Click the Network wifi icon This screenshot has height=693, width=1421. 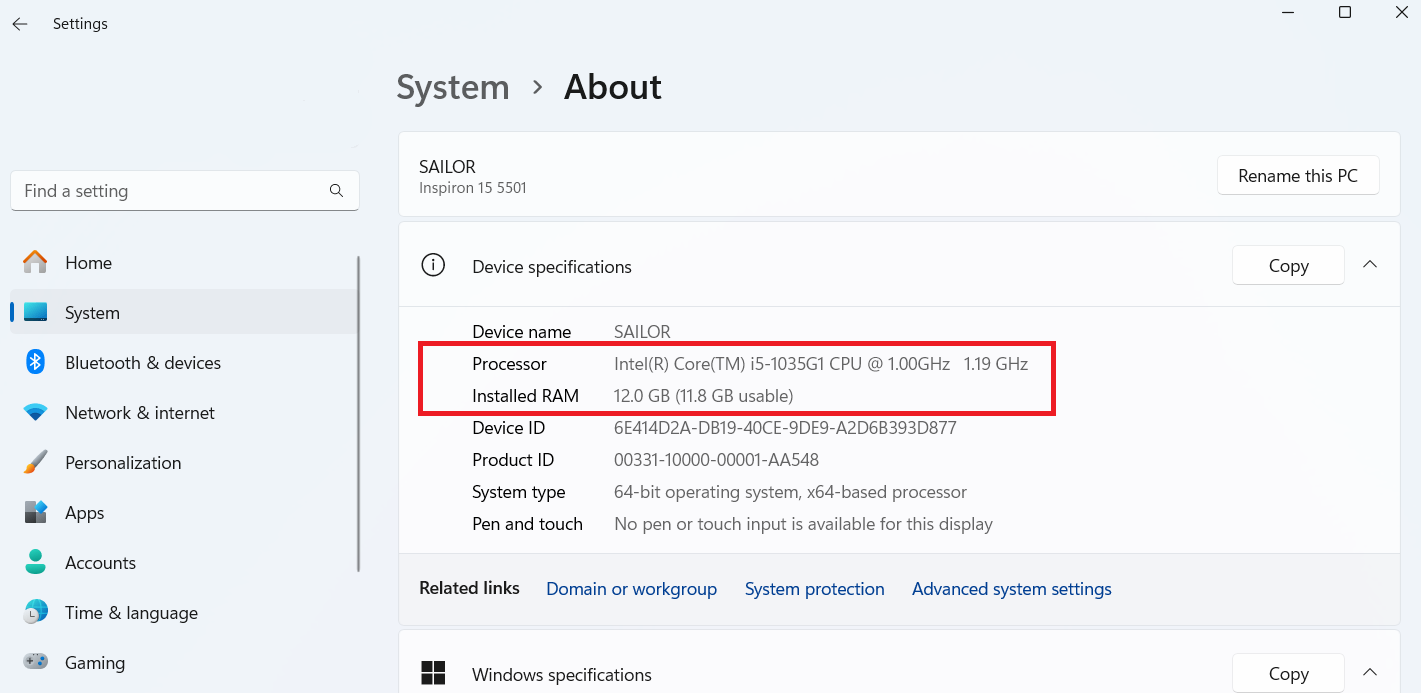pyautogui.click(x=35, y=412)
